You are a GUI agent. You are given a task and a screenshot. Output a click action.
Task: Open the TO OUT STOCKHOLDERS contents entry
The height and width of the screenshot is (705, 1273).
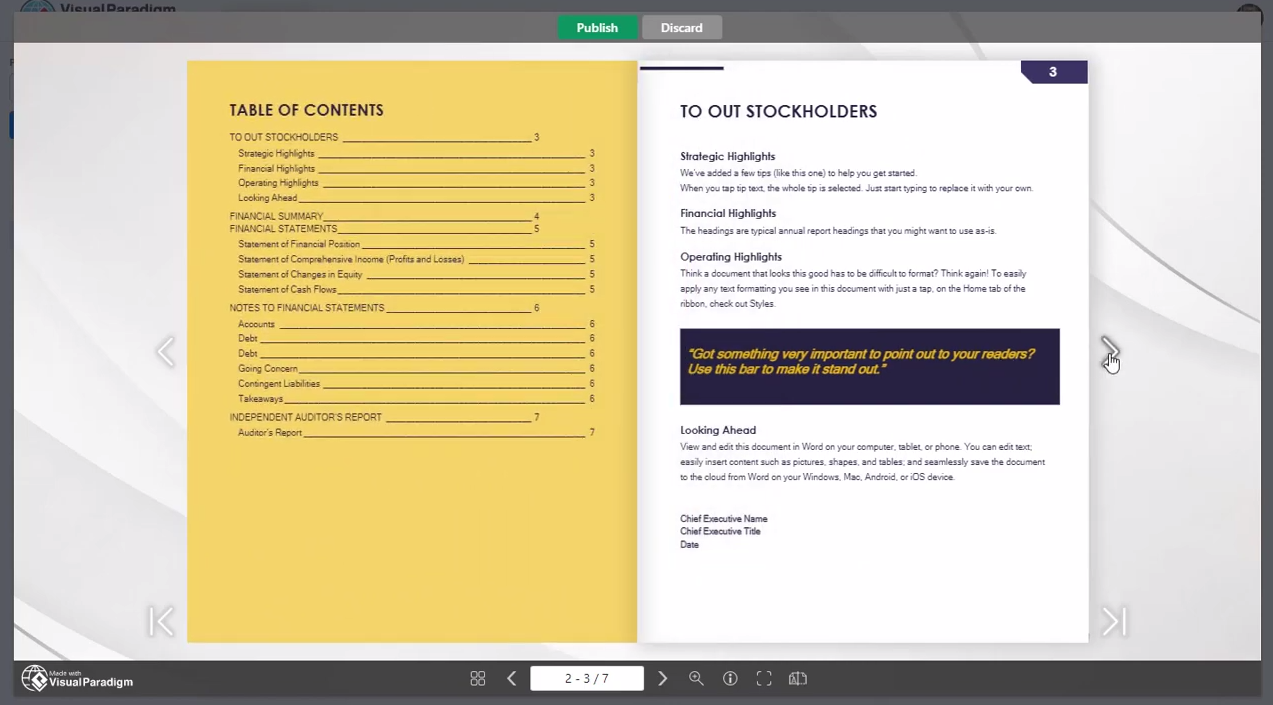coord(284,137)
